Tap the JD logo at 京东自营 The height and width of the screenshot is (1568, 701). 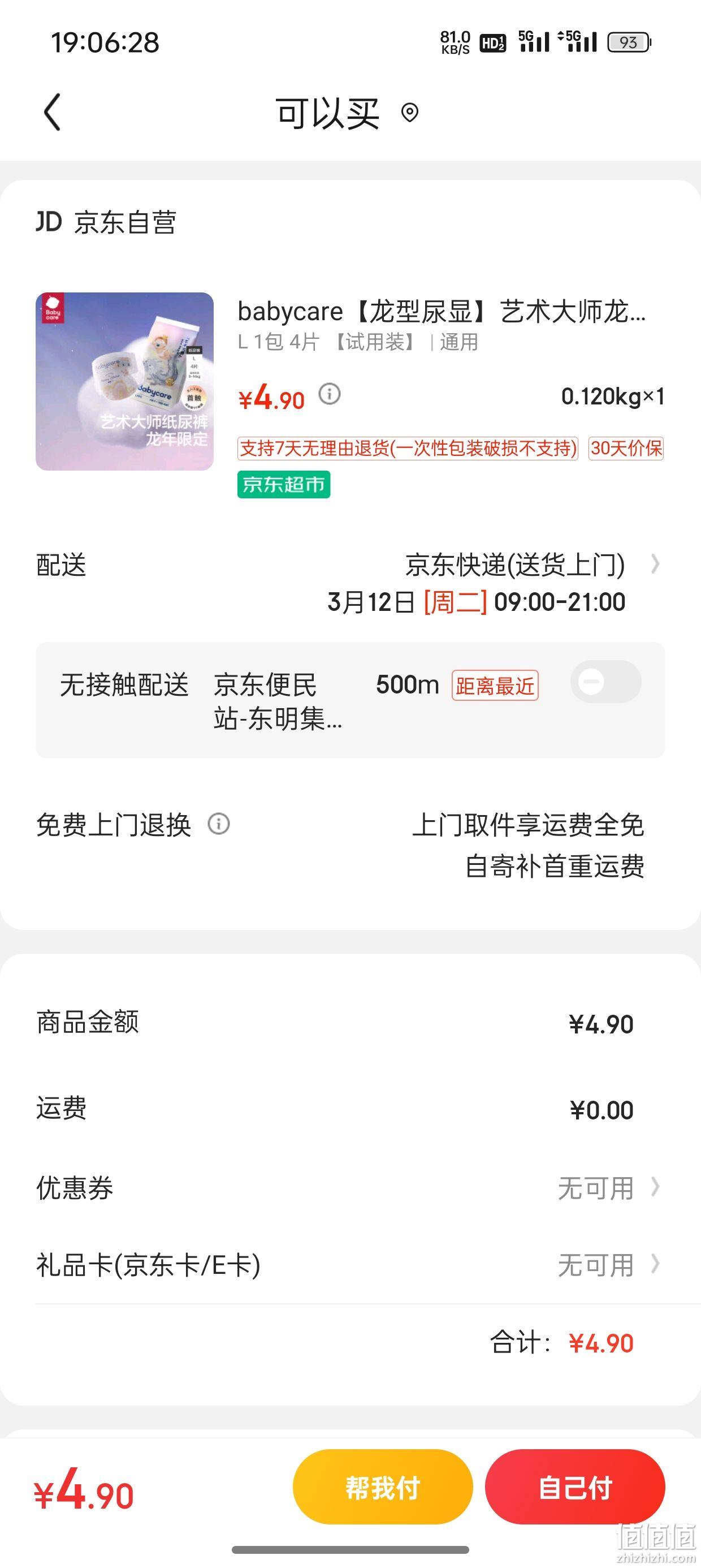tap(49, 222)
